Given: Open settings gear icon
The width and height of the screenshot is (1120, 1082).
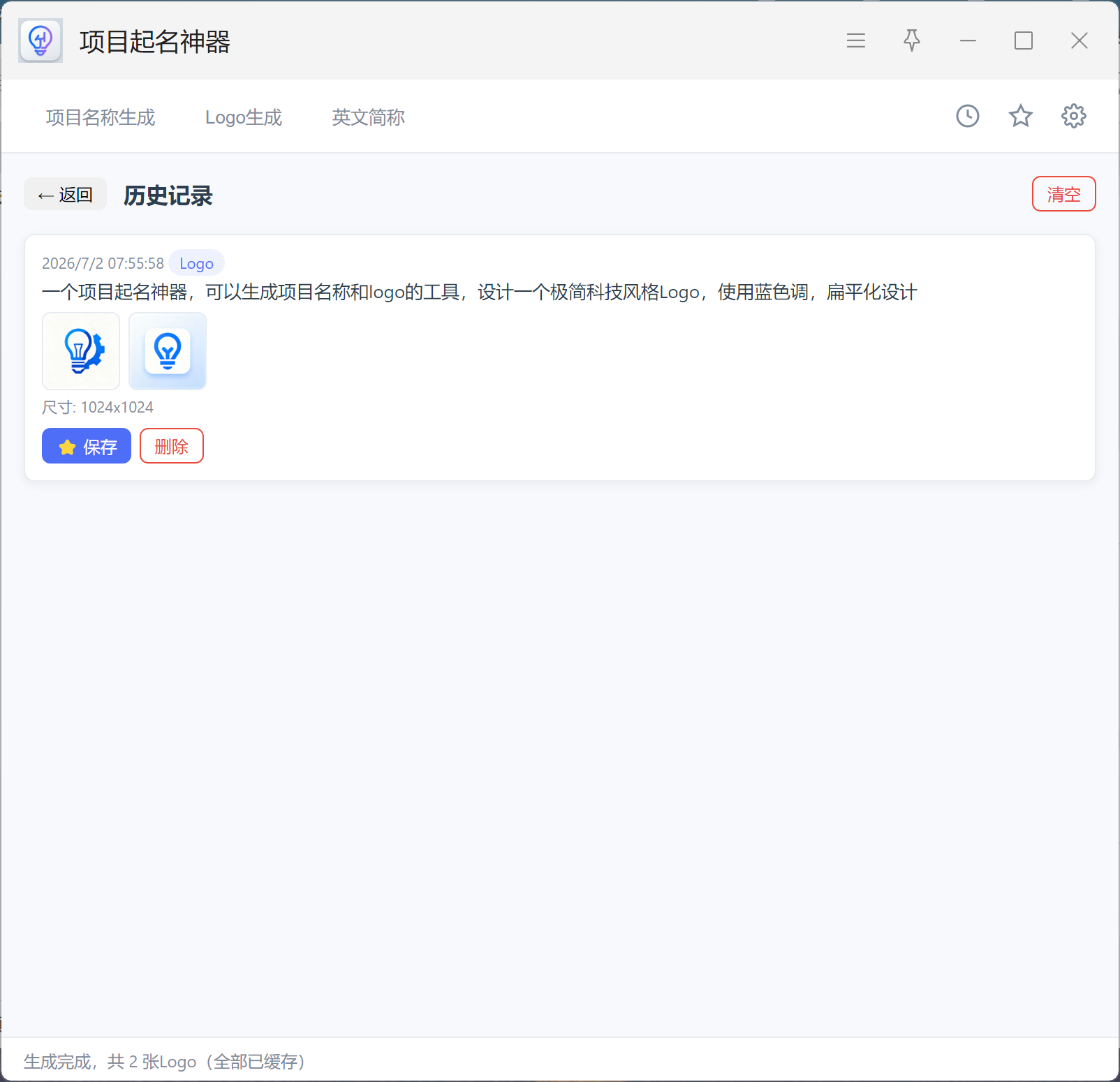Looking at the screenshot, I should coord(1073,116).
